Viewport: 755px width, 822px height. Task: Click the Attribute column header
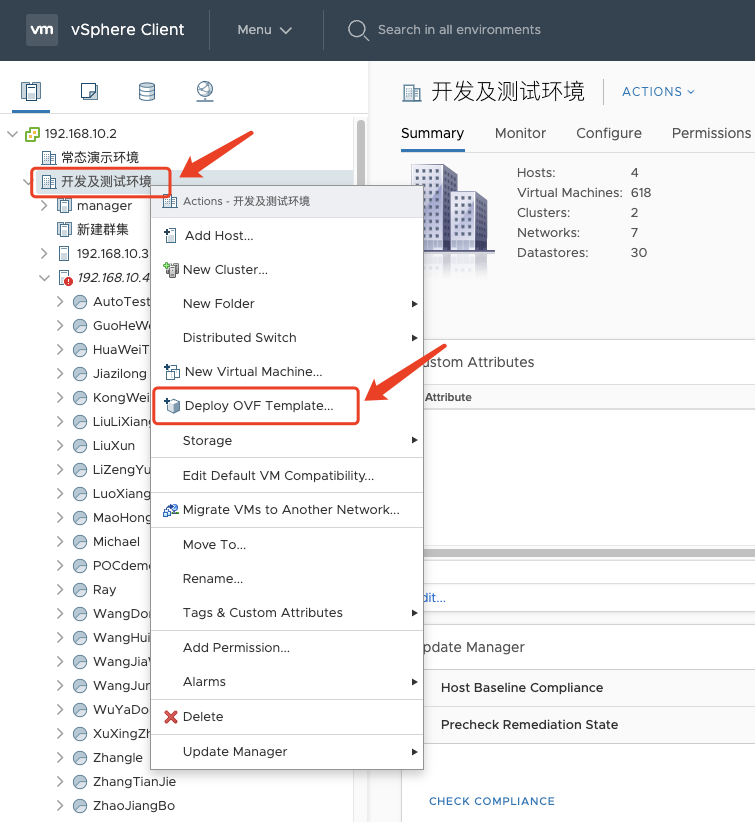point(448,397)
